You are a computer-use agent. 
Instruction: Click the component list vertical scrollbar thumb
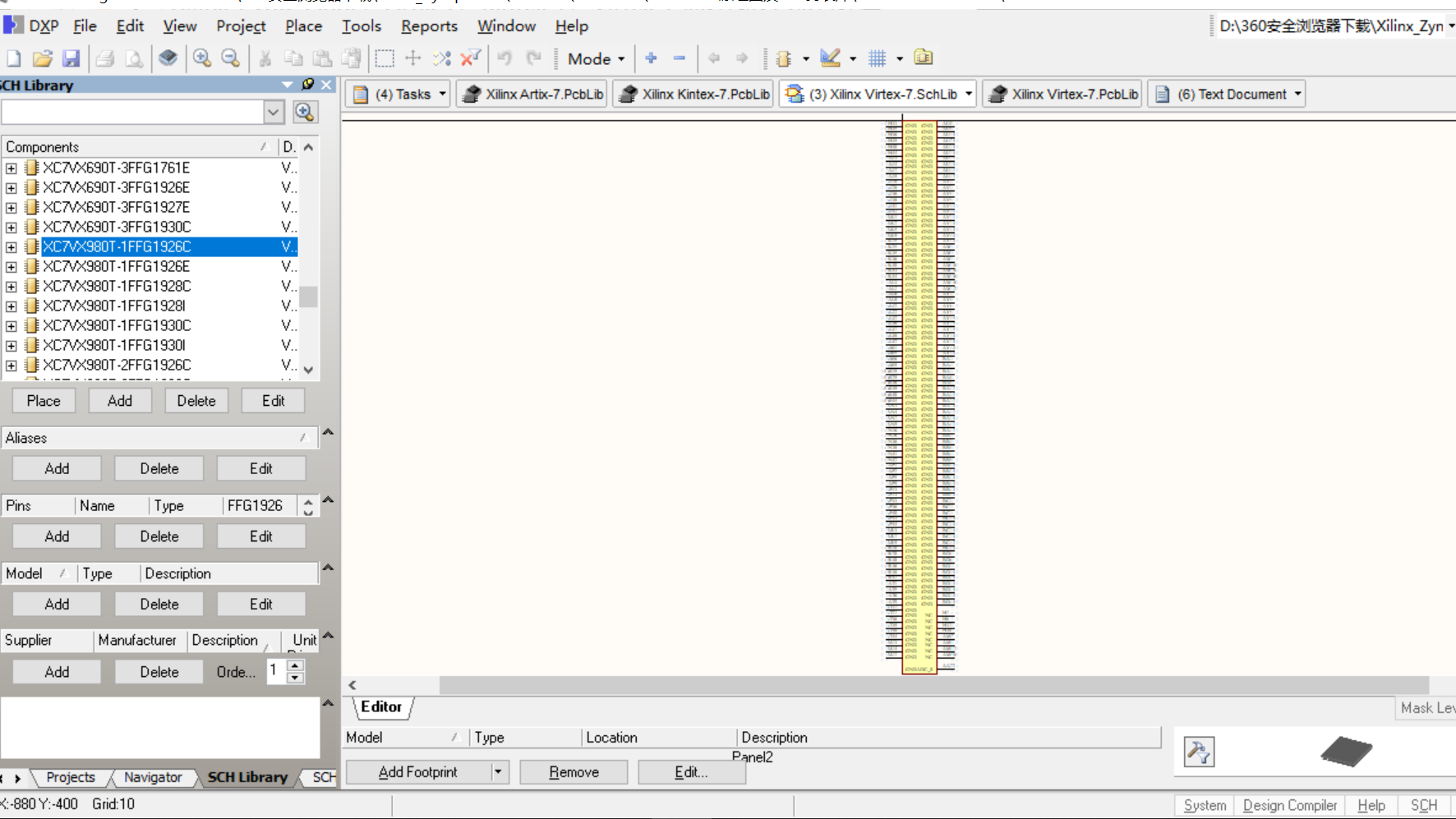(308, 296)
